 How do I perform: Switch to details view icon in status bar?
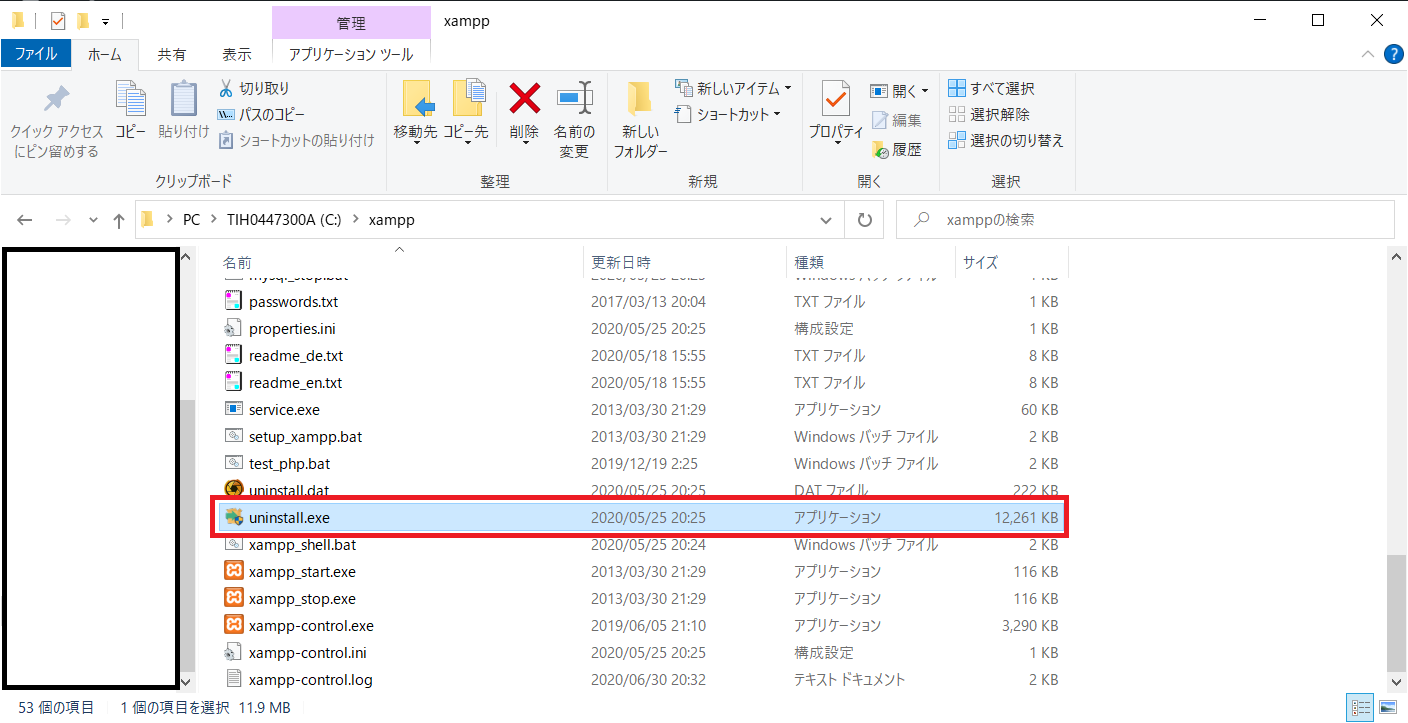pos(1360,708)
